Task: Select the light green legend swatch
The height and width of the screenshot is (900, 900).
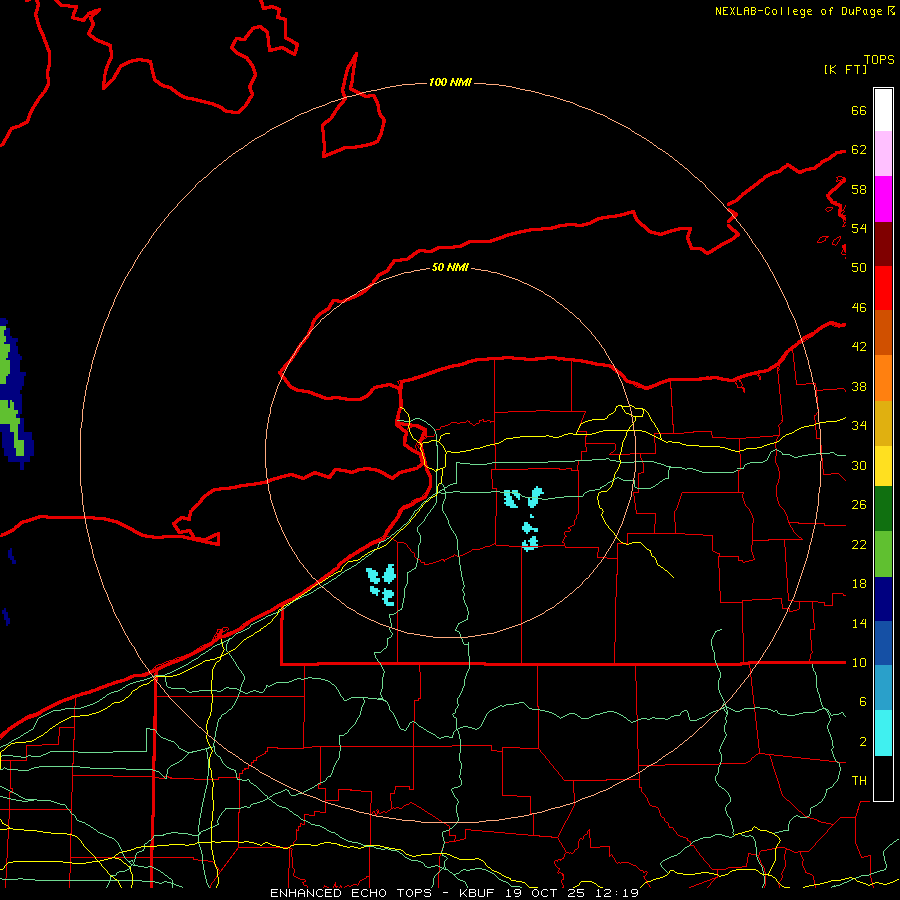Action: tap(883, 554)
